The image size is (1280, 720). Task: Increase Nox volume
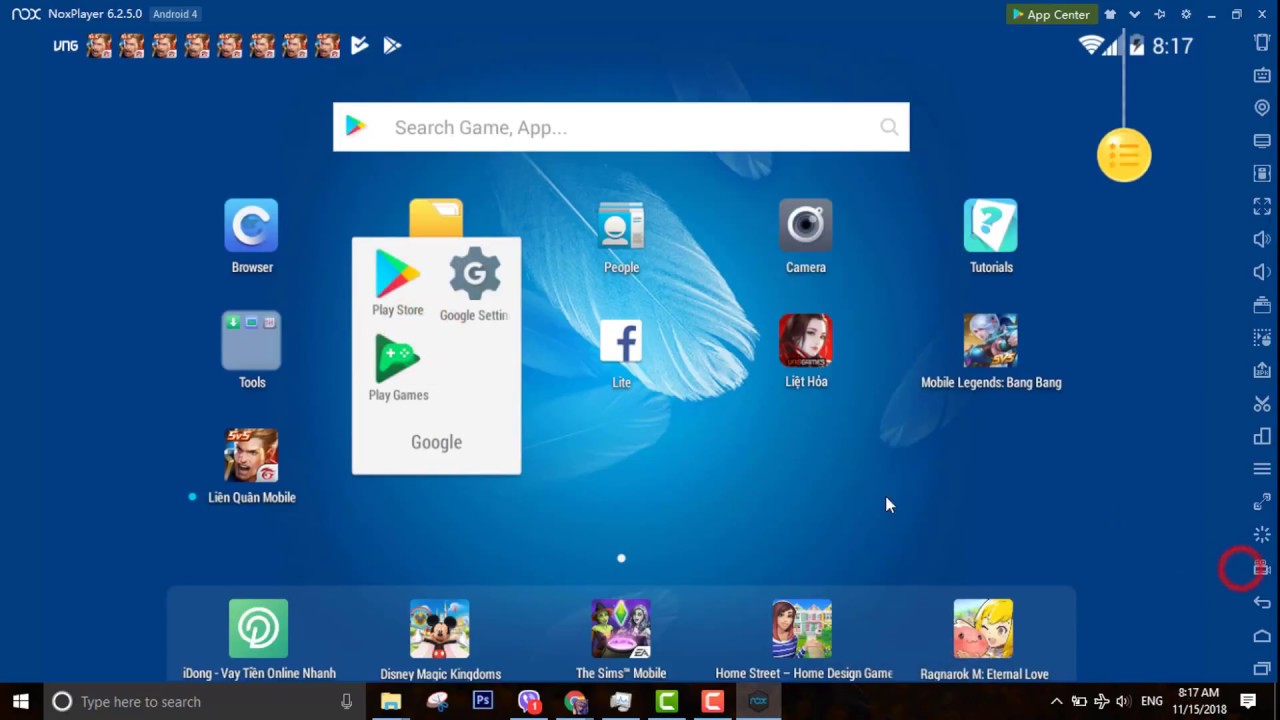[x=1262, y=239]
